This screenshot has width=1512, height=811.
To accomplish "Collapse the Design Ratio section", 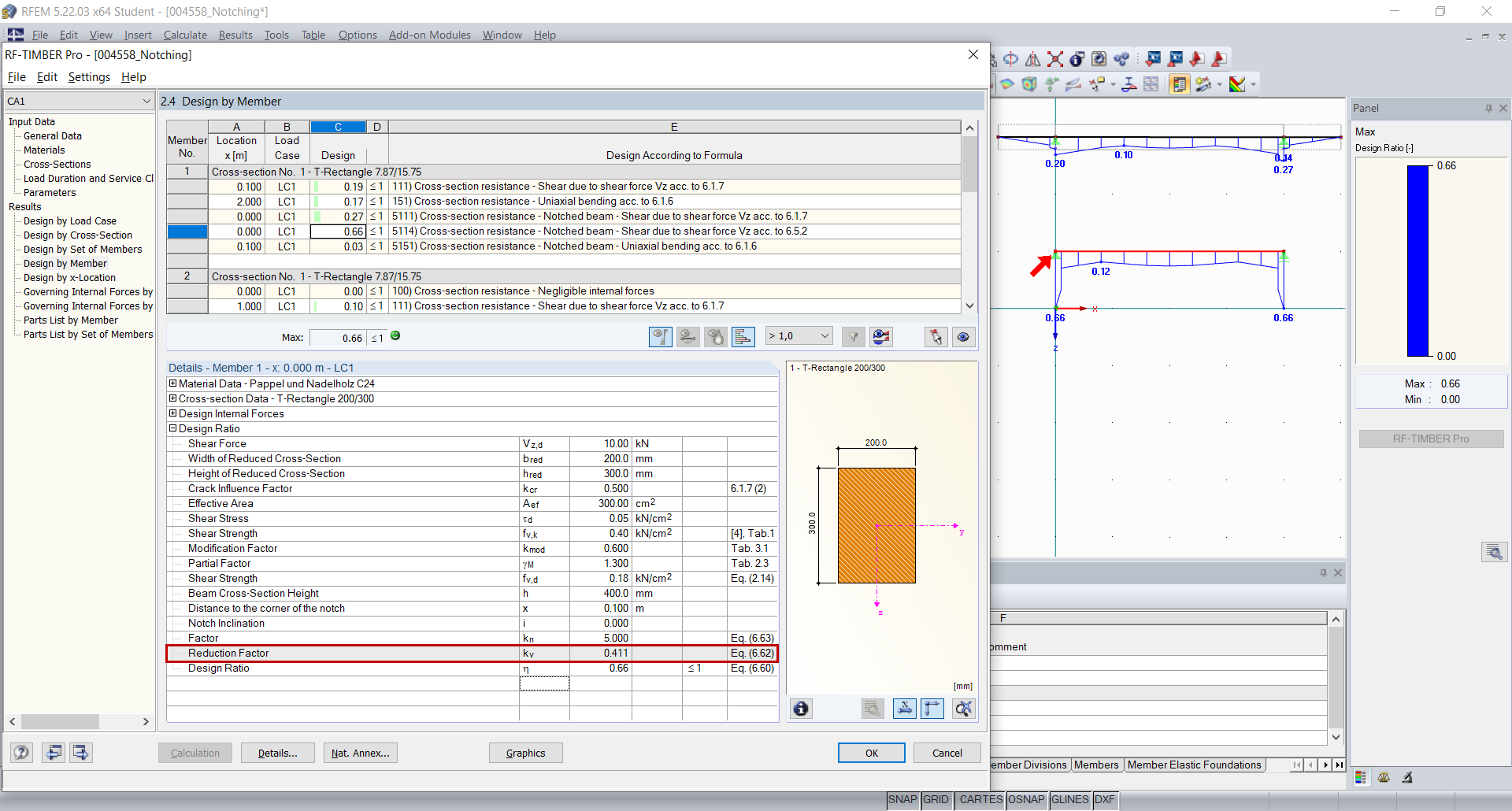I will tap(172, 428).
